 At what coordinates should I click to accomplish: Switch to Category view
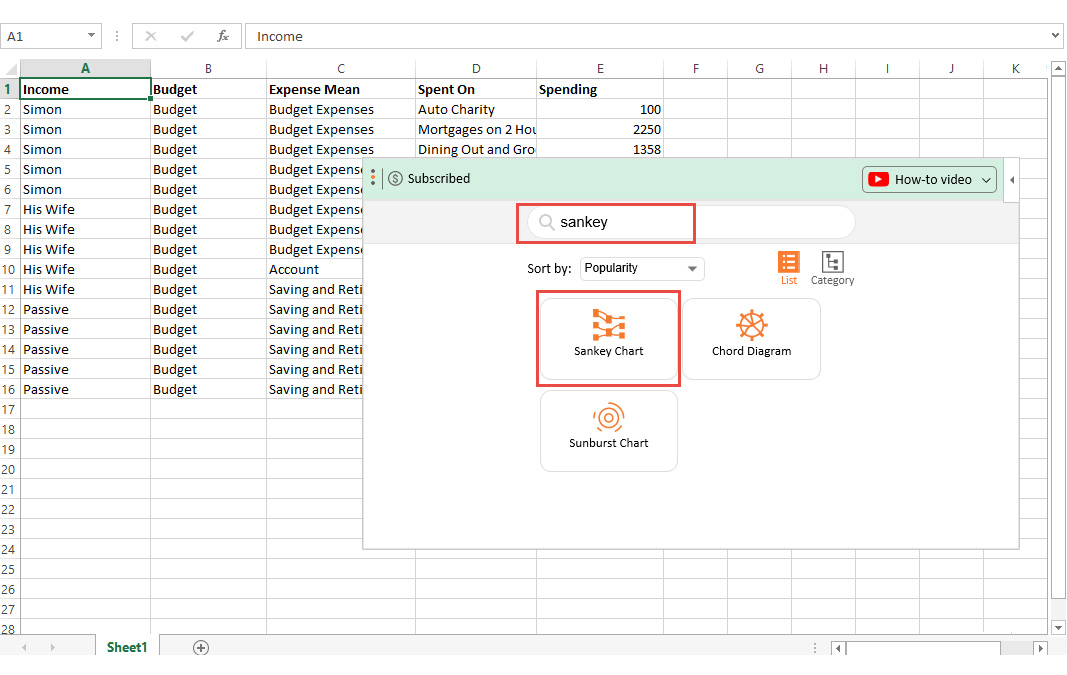pyautogui.click(x=832, y=268)
